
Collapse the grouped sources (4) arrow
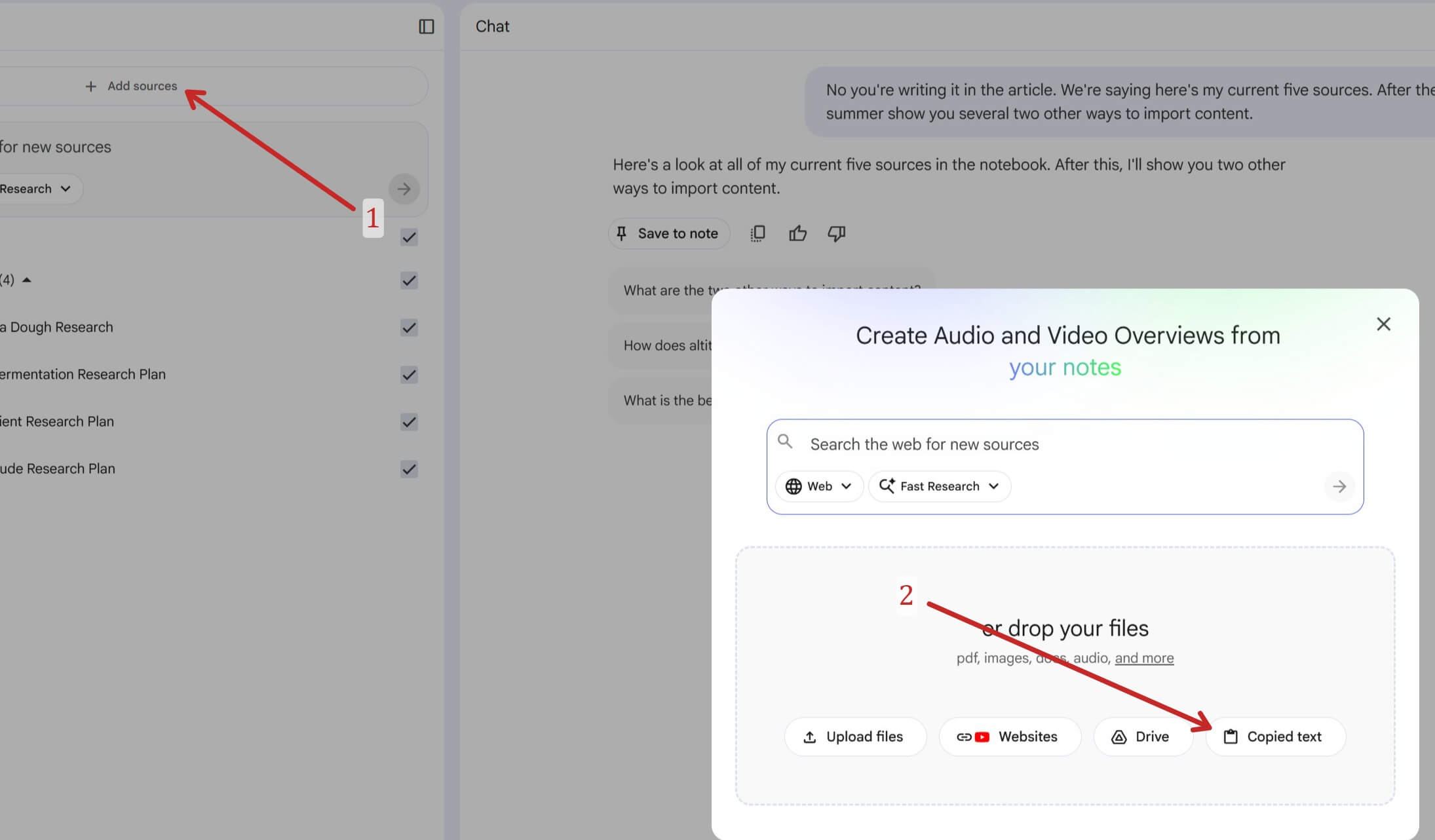click(x=27, y=280)
